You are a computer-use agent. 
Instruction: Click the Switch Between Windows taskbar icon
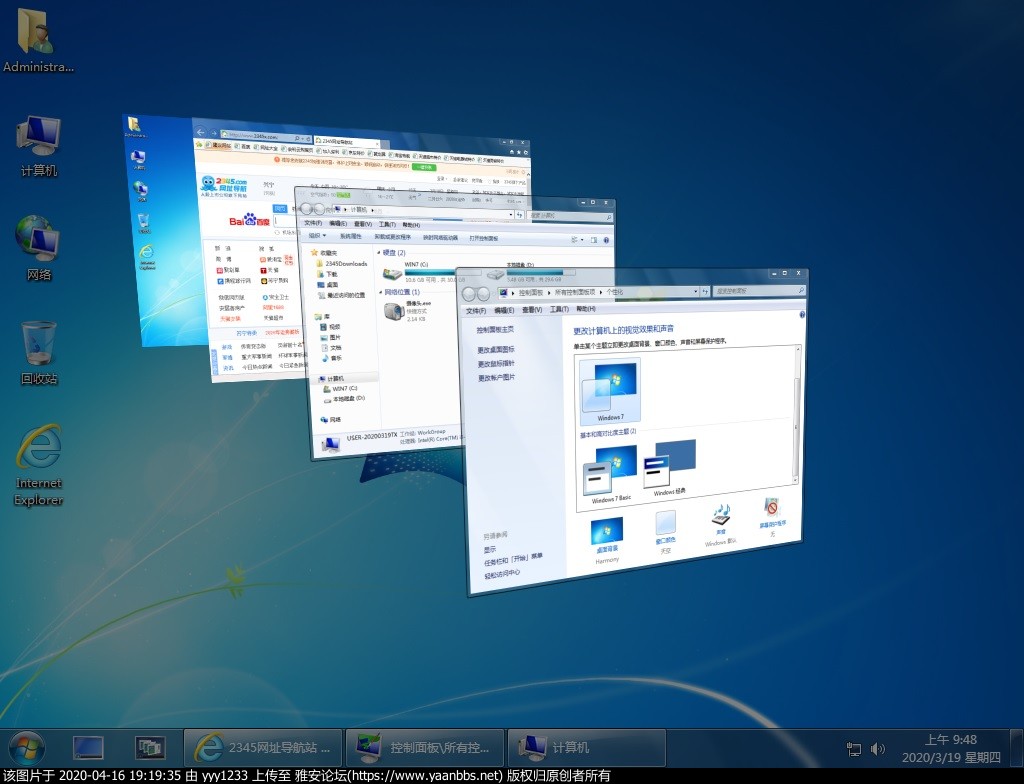coord(150,748)
